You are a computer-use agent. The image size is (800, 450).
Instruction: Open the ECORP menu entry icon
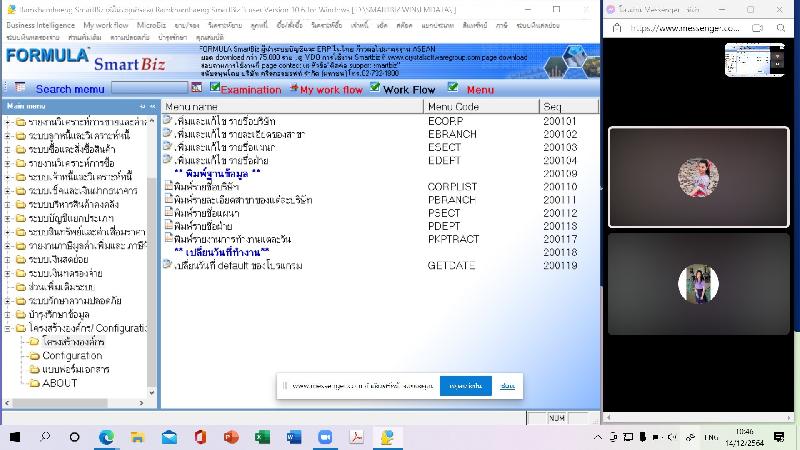167,121
